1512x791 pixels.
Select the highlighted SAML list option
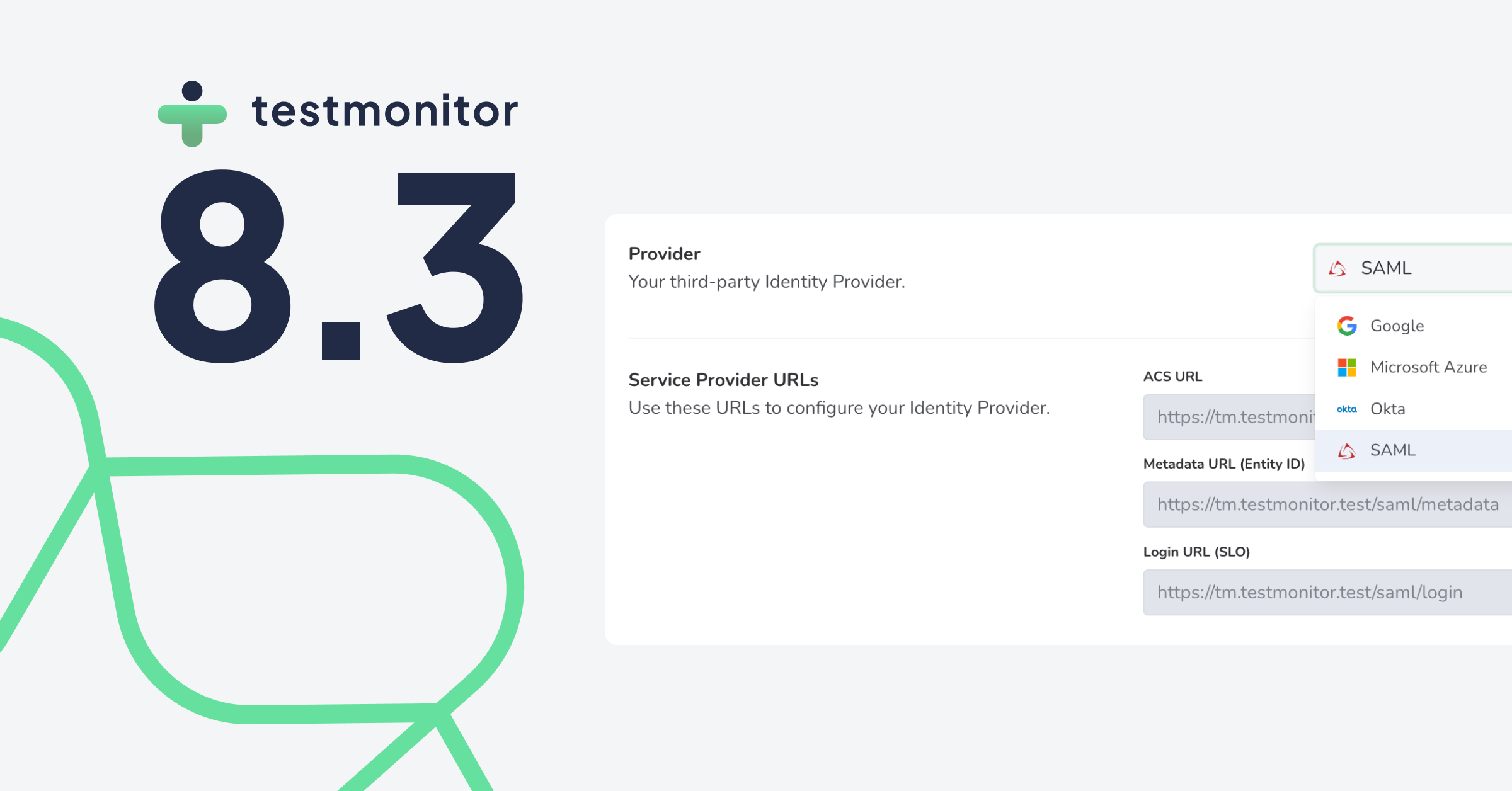point(1393,450)
